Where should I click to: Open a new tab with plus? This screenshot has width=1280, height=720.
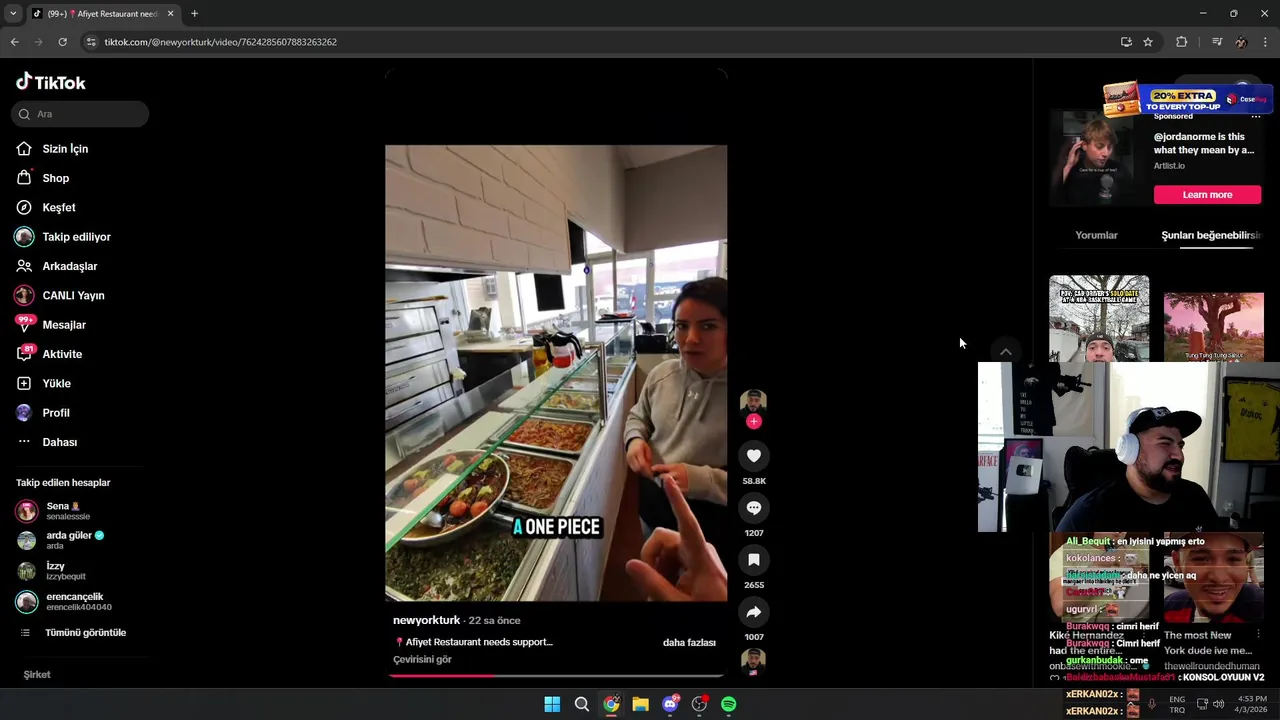(194, 14)
